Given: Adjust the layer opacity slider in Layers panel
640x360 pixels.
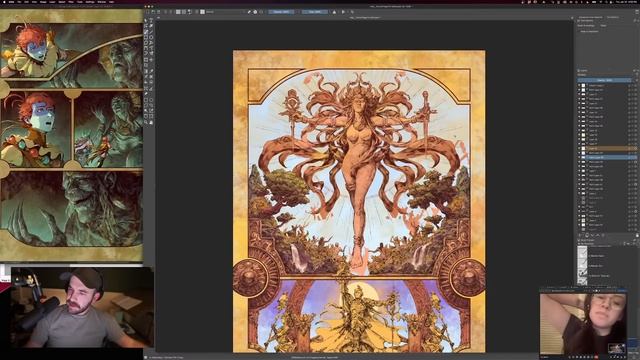Looking at the screenshot, I should tap(604, 80).
